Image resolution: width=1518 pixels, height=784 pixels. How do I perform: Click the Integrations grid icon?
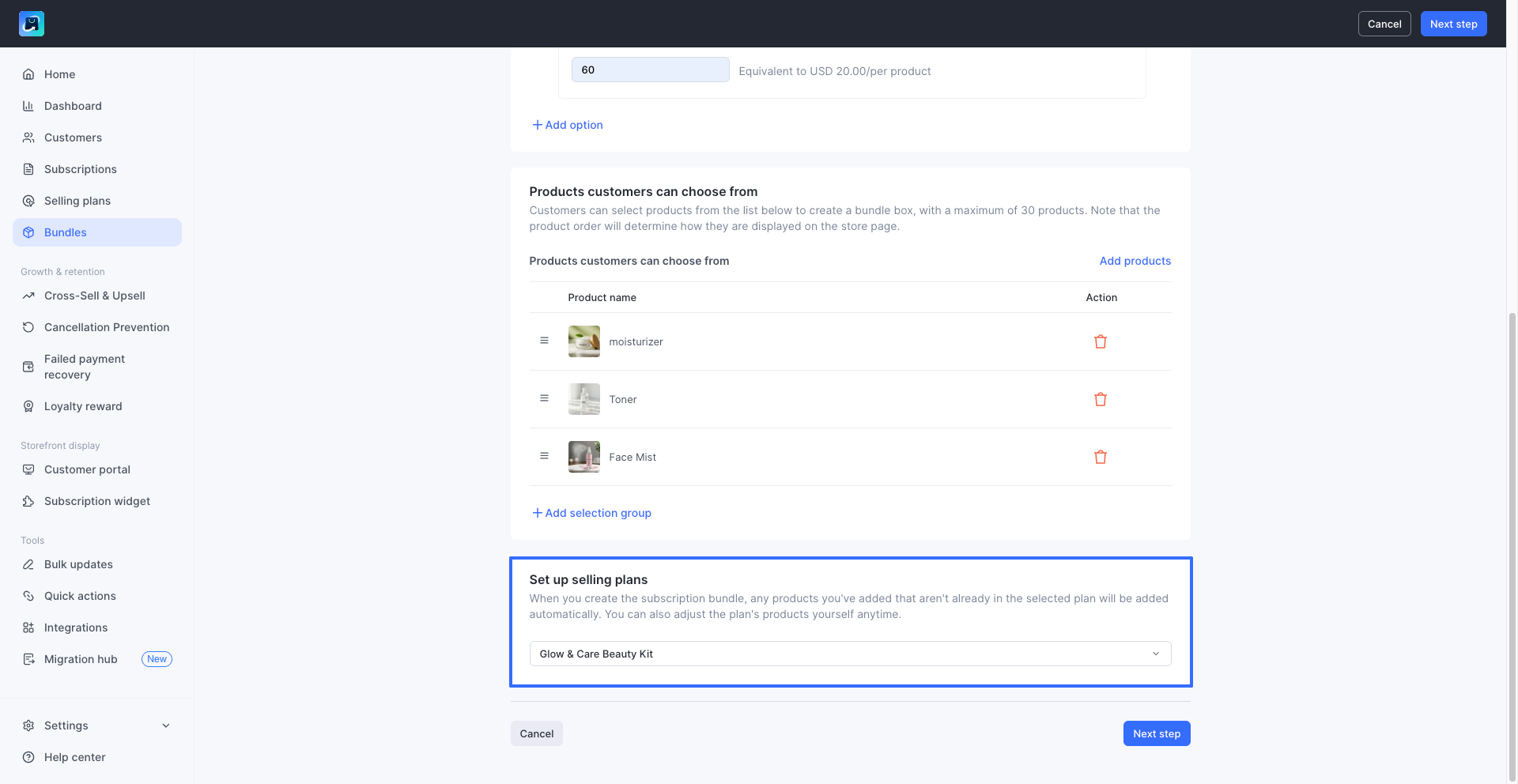28,628
